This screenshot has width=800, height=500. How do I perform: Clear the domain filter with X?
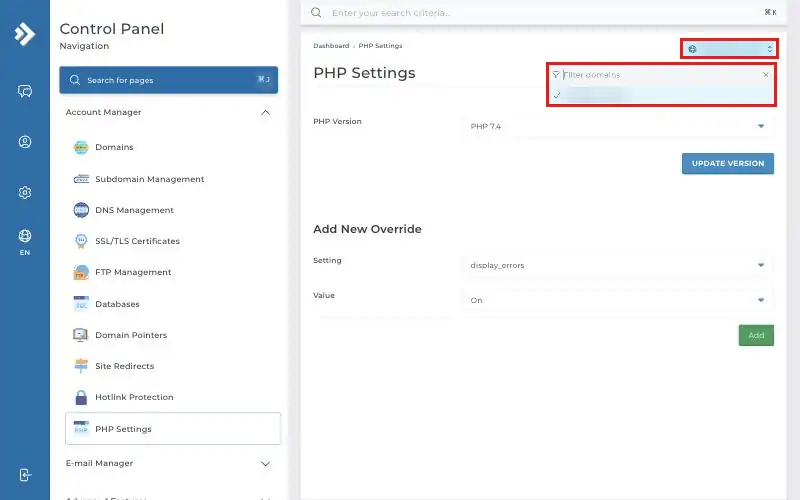pos(765,75)
